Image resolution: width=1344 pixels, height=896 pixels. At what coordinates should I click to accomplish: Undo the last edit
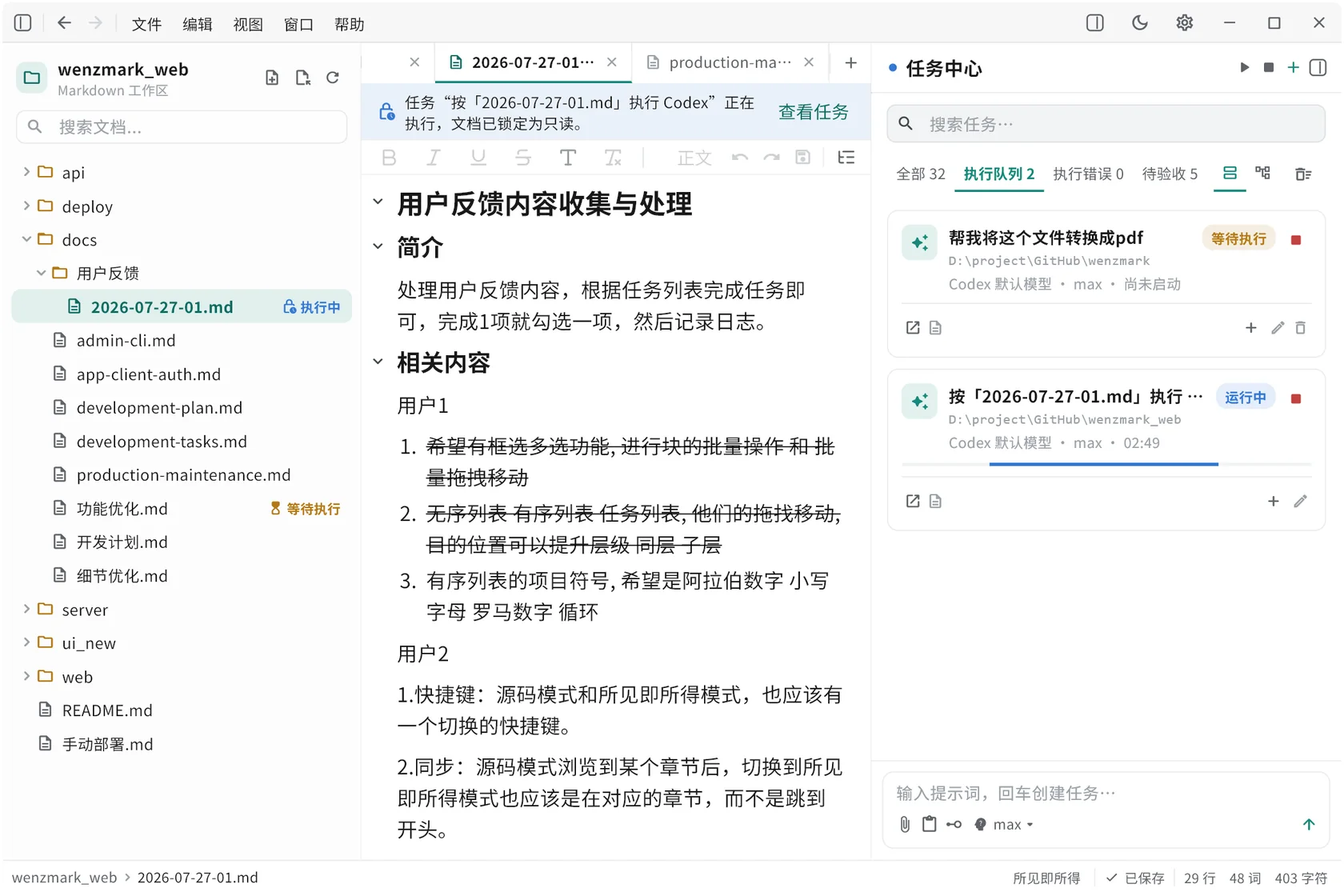coord(740,158)
